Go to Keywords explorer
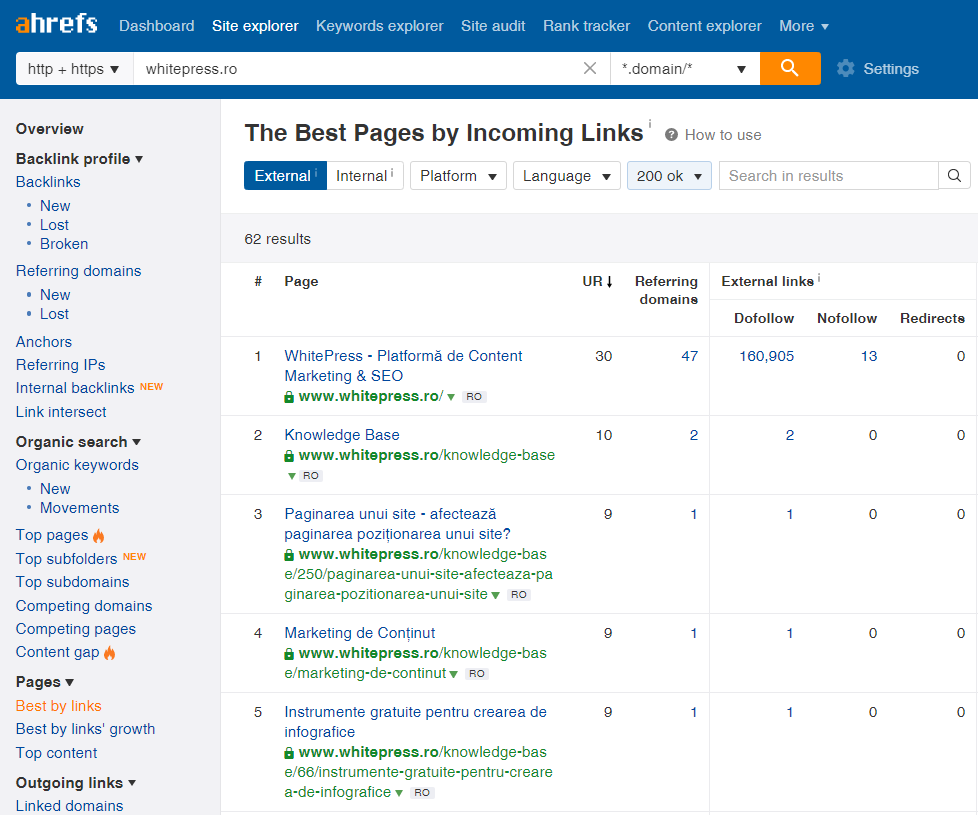Image resolution: width=978 pixels, height=815 pixels. [379, 26]
